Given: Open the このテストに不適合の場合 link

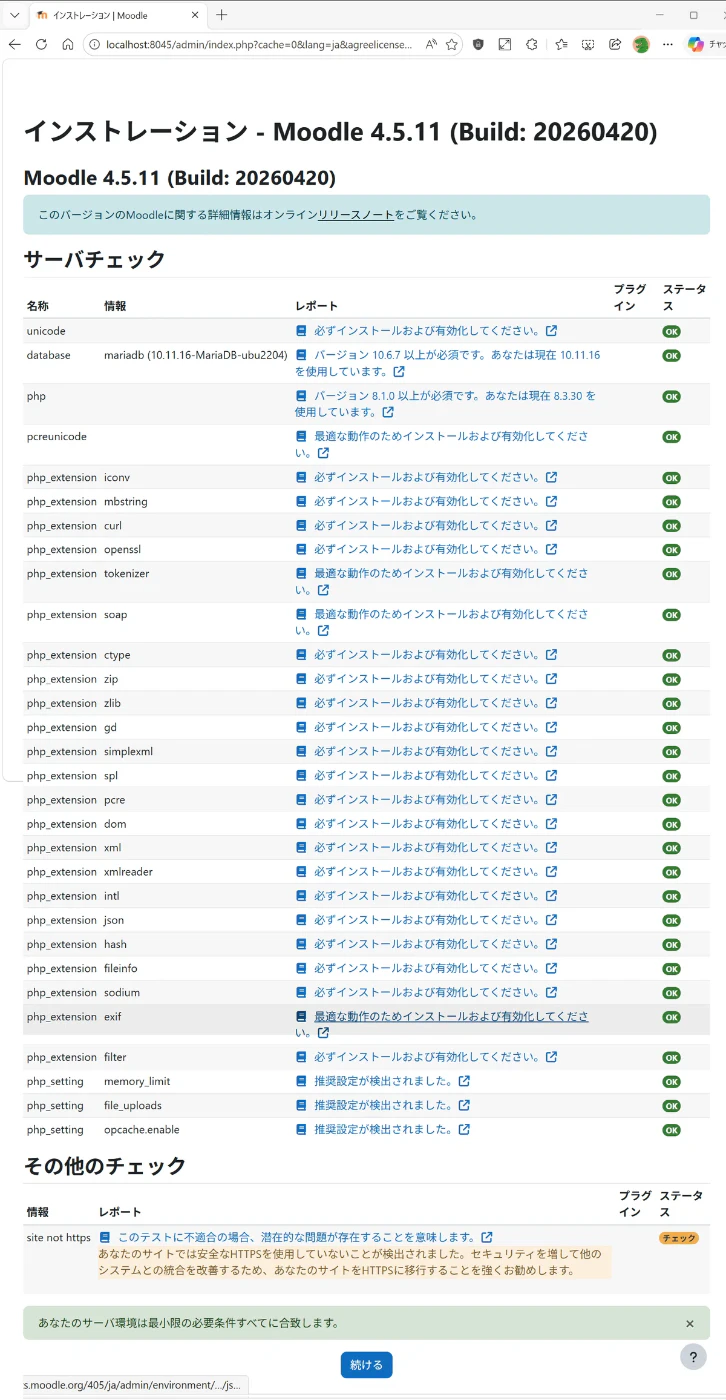Looking at the screenshot, I should (x=297, y=1238).
